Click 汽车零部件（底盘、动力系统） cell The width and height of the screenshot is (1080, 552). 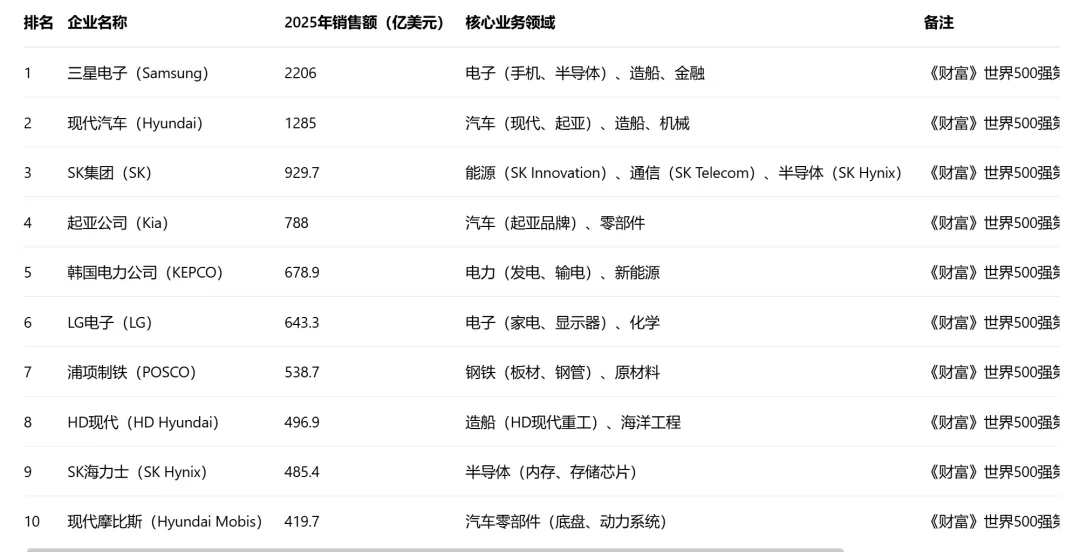pos(566,522)
